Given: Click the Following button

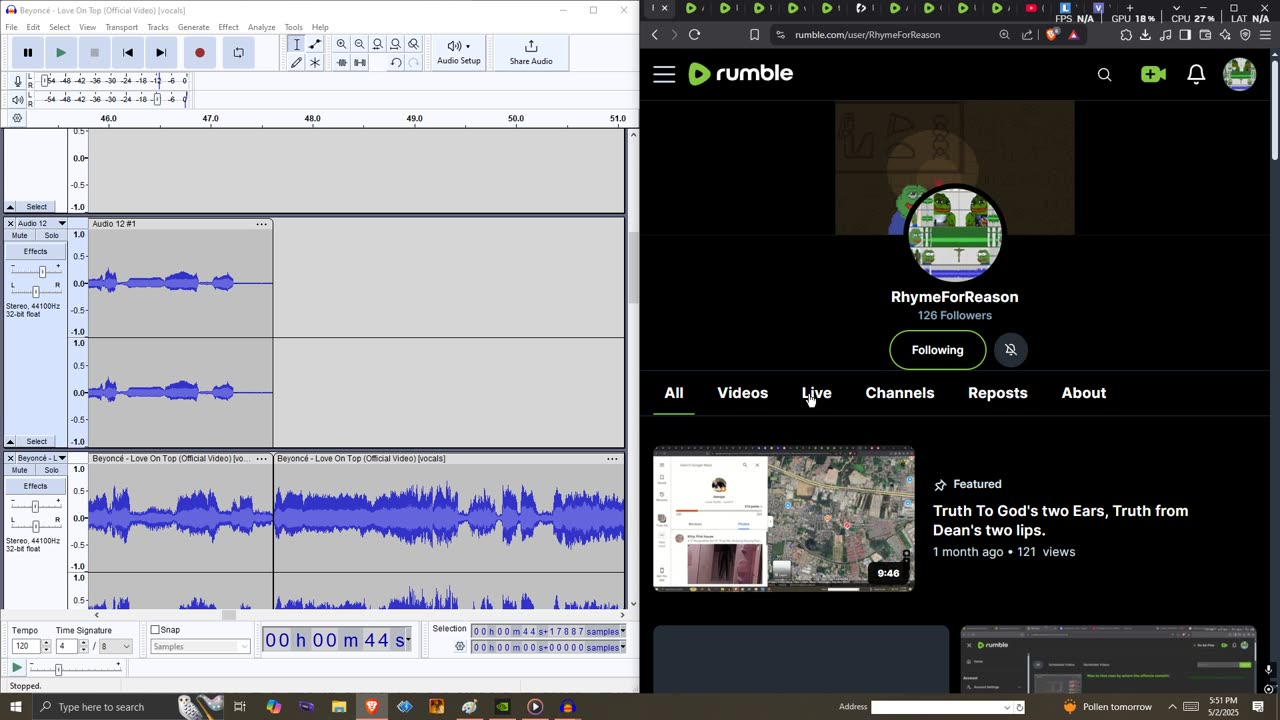Looking at the screenshot, I should (937, 350).
